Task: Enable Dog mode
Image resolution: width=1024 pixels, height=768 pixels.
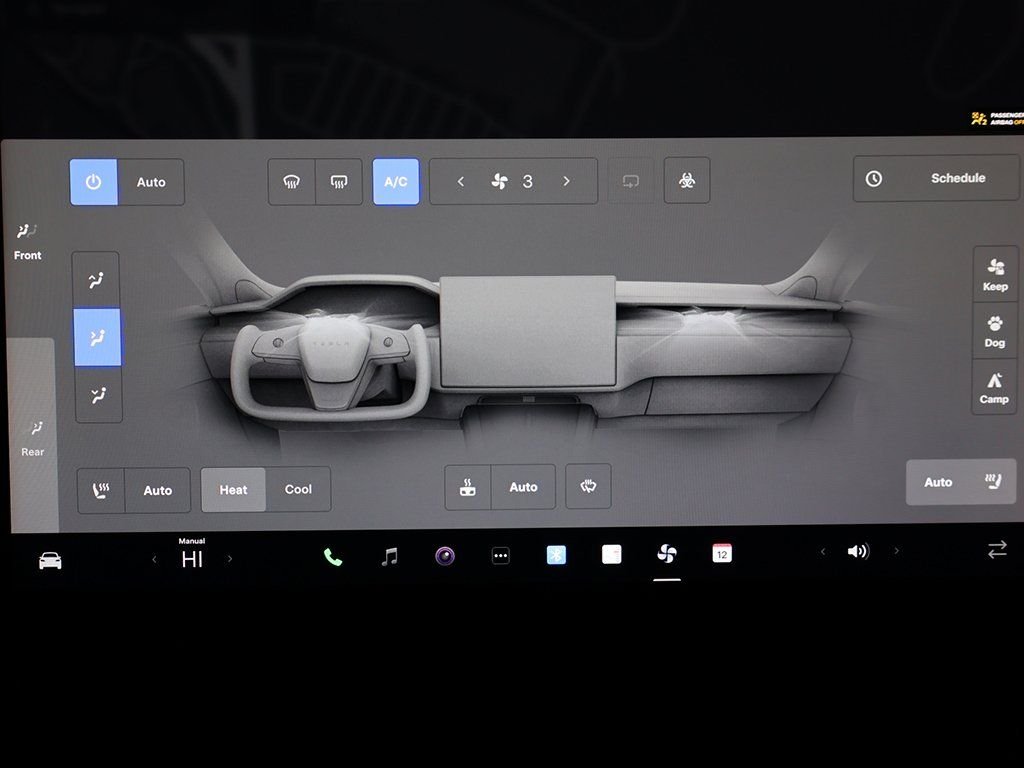Action: tap(994, 331)
